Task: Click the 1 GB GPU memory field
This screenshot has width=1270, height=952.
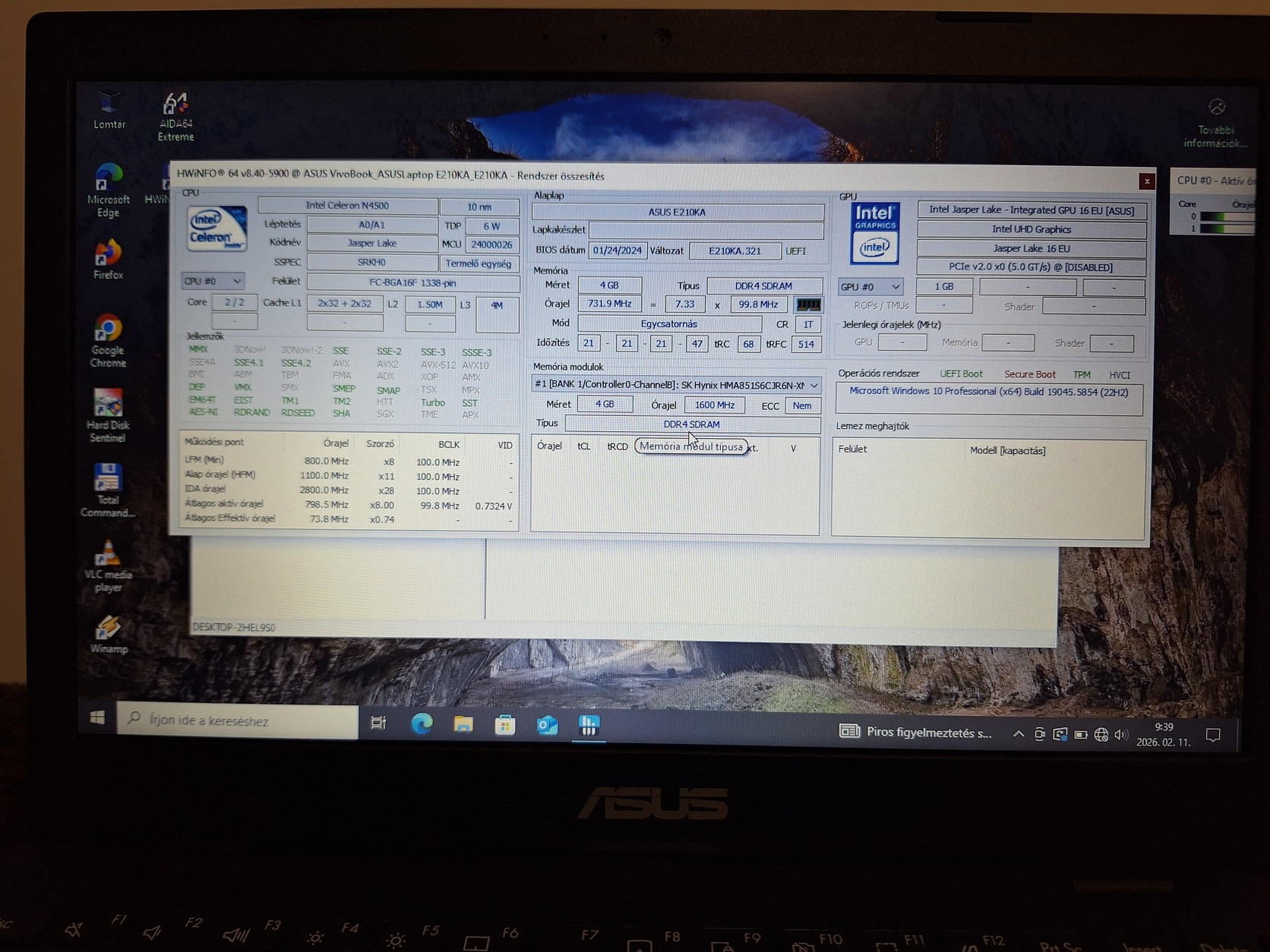Action: point(943,286)
